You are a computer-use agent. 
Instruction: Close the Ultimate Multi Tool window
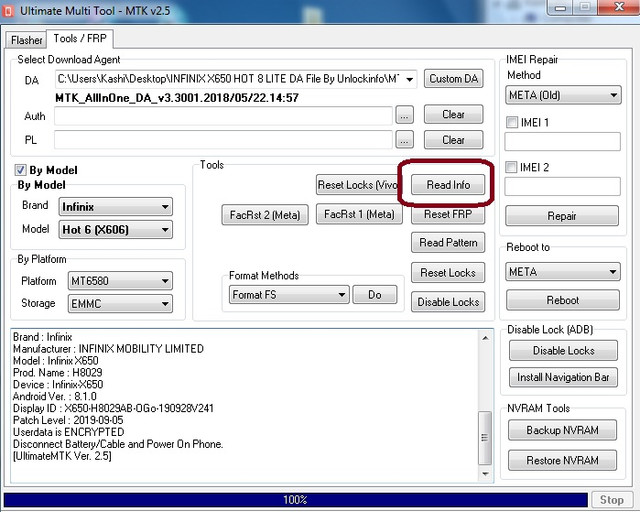tap(619, 7)
